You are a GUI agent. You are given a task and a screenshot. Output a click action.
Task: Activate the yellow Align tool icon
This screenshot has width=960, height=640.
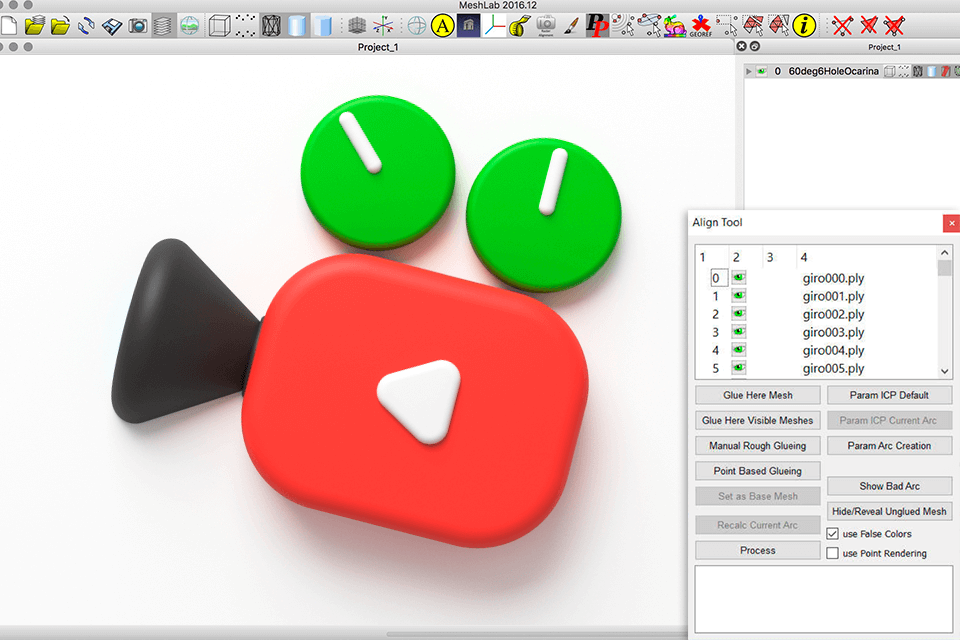click(x=442, y=26)
